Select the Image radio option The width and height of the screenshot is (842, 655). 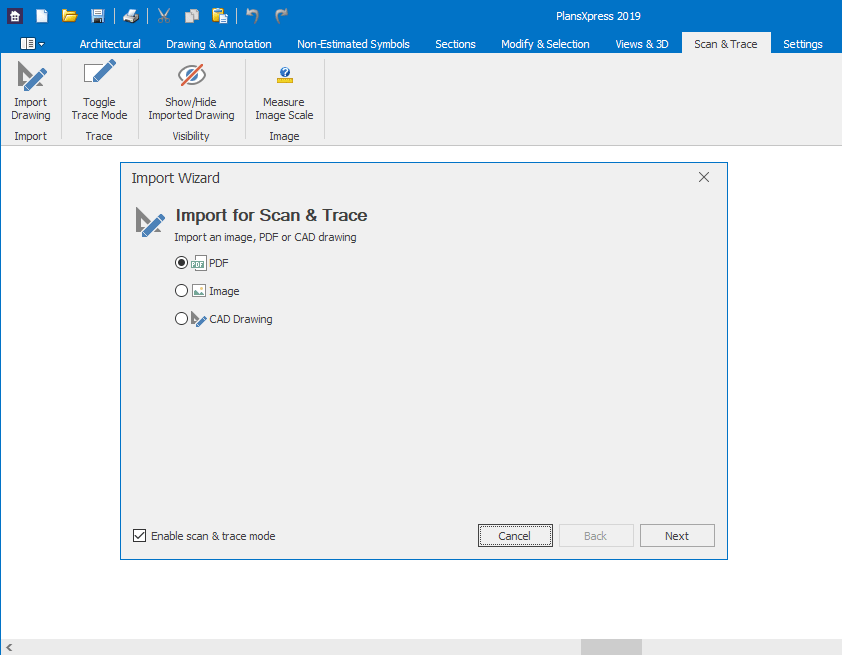(x=181, y=291)
